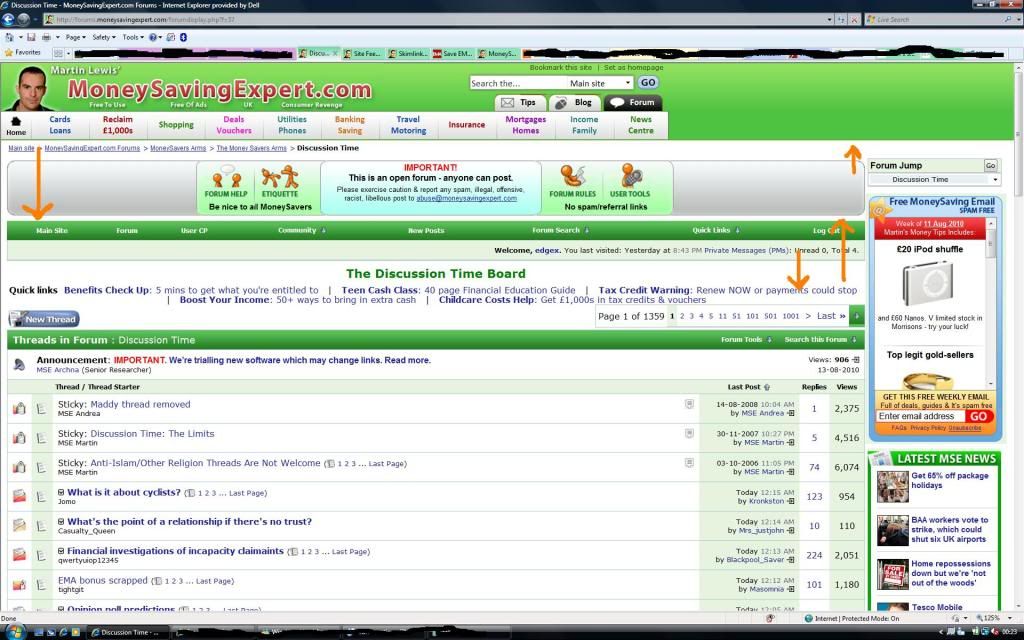Viewport: 1024px width, 640px height.
Task: Open the package holidays news thumbnail
Action: tap(892, 487)
